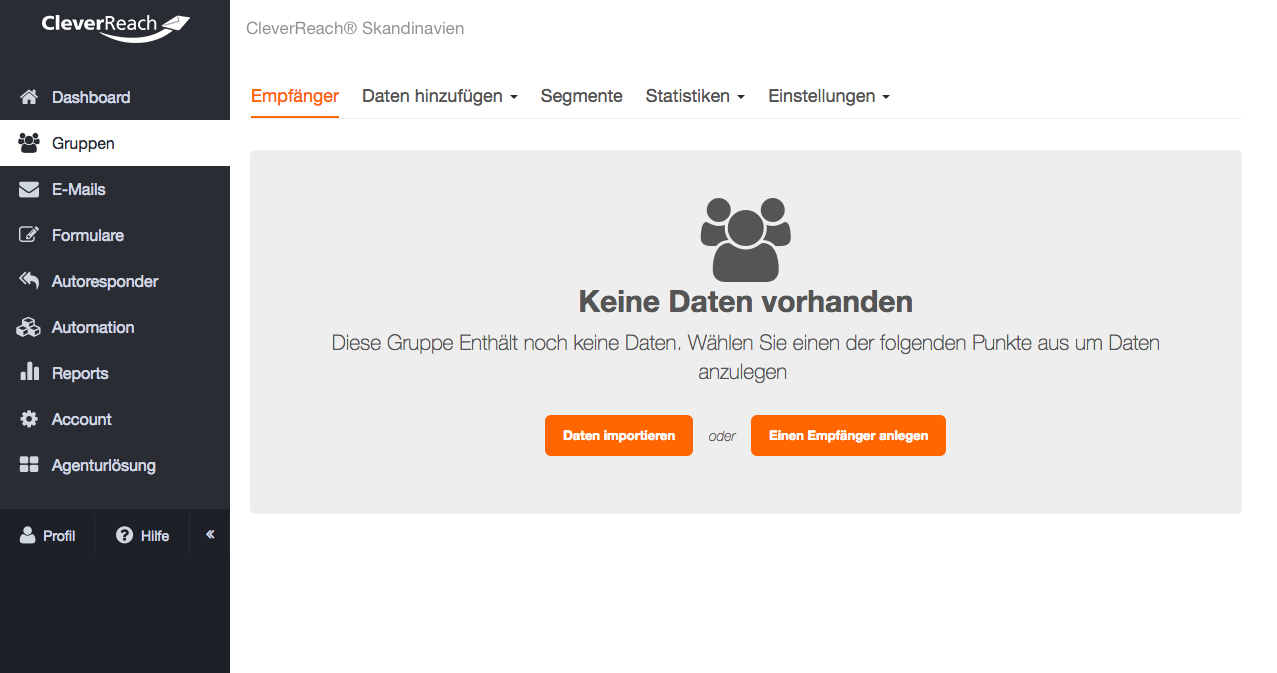Image resolution: width=1277 pixels, height=673 pixels.
Task: Expand the Einstellungen dropdown
Action: point(829,96)
